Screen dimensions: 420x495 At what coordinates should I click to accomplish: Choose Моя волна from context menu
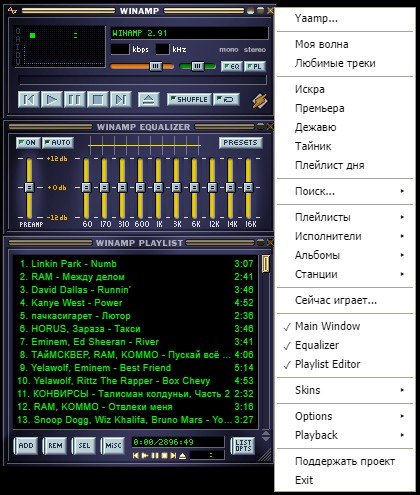(x=345, y=44)
